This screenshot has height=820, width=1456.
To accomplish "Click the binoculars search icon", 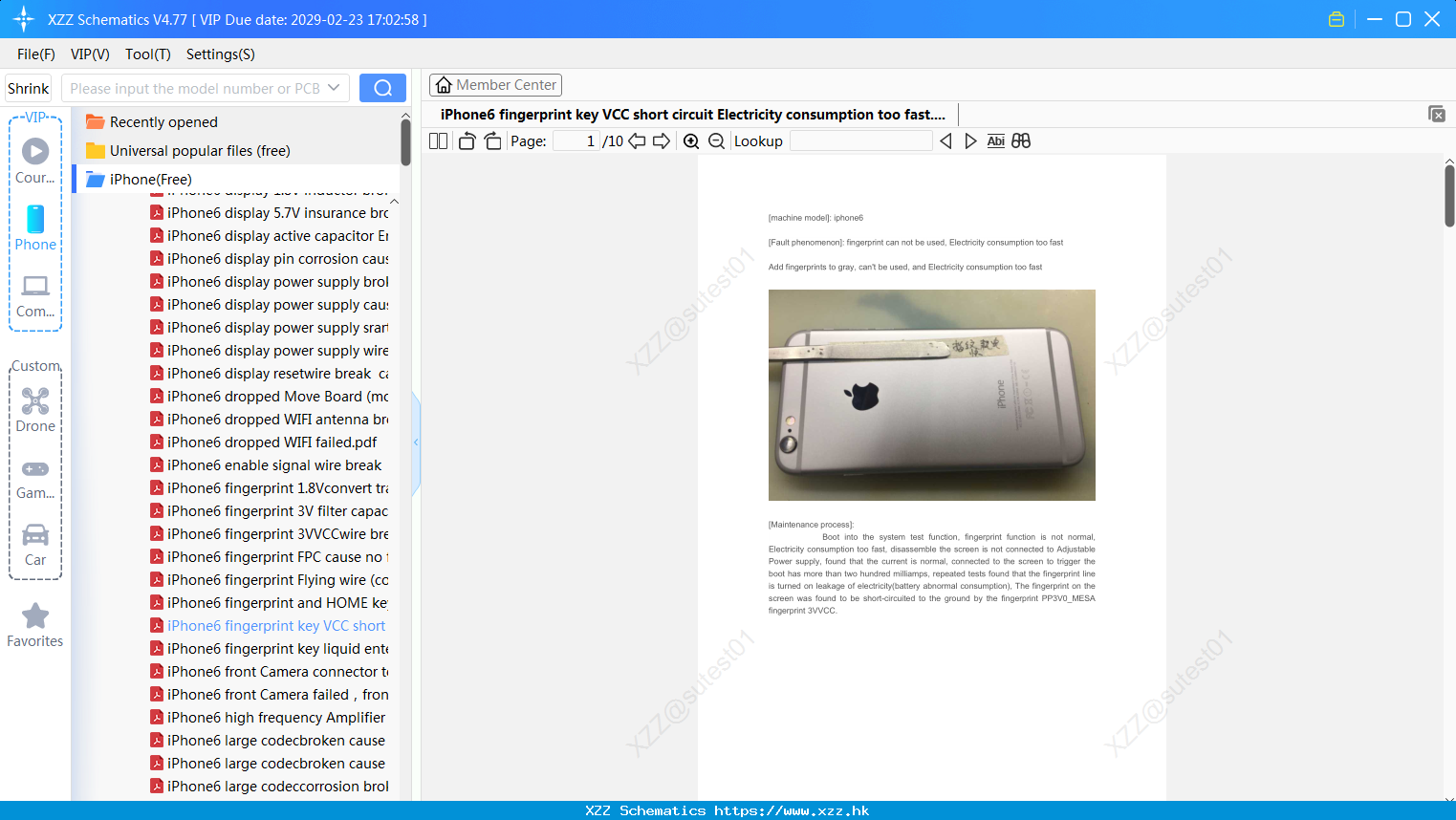I will tap(1021, 140).
